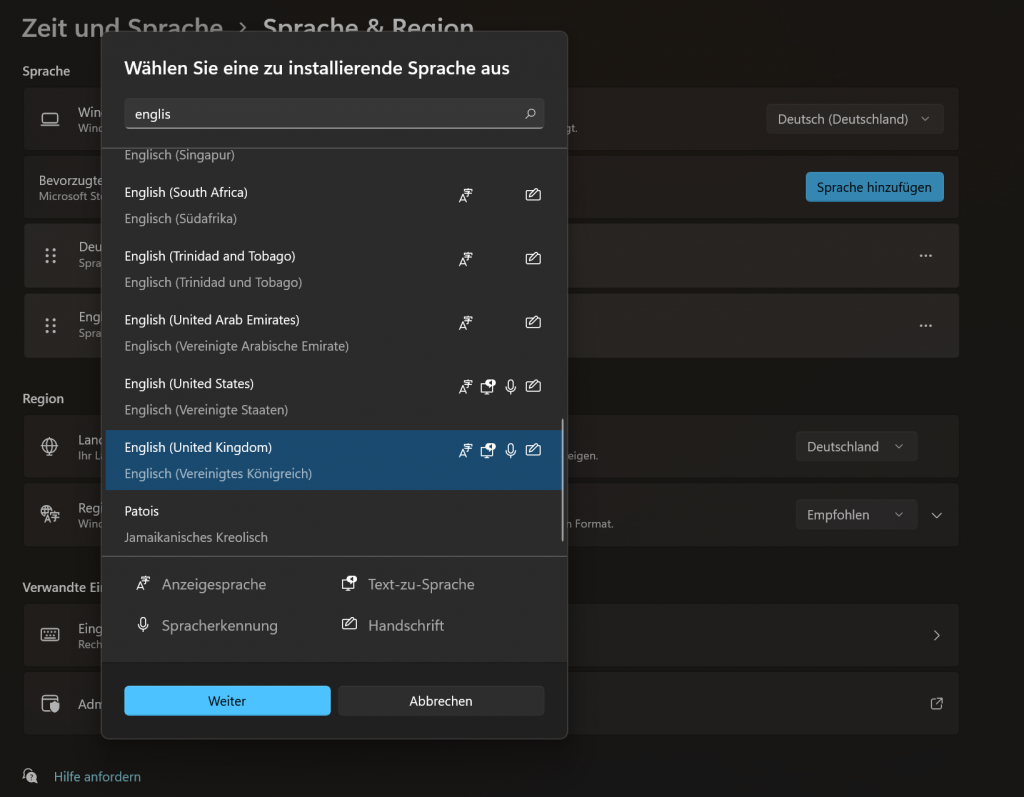Click handwriting icon for English (Trinidad and Tobago)
This screenshot has width=1024, height=797.
[x=533, y=258]
